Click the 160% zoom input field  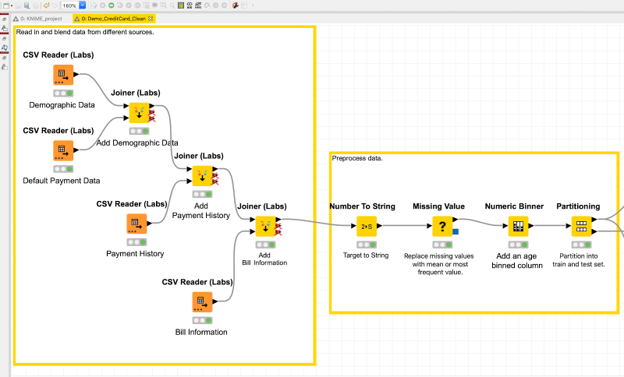(x=70, y=6)
